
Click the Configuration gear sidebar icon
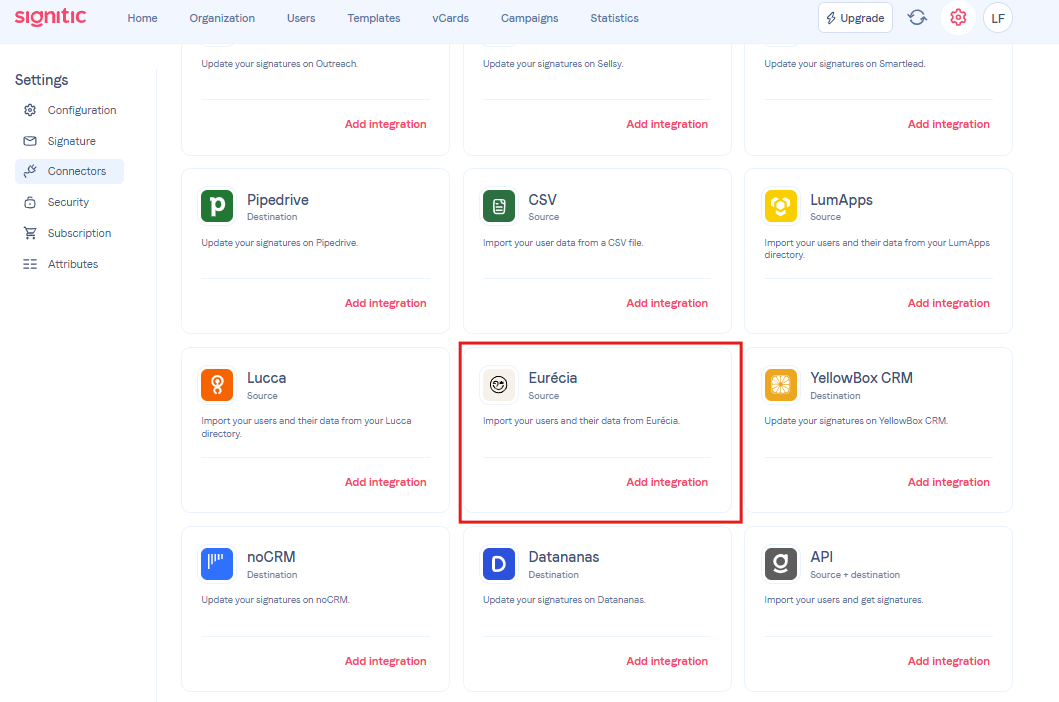30,110
